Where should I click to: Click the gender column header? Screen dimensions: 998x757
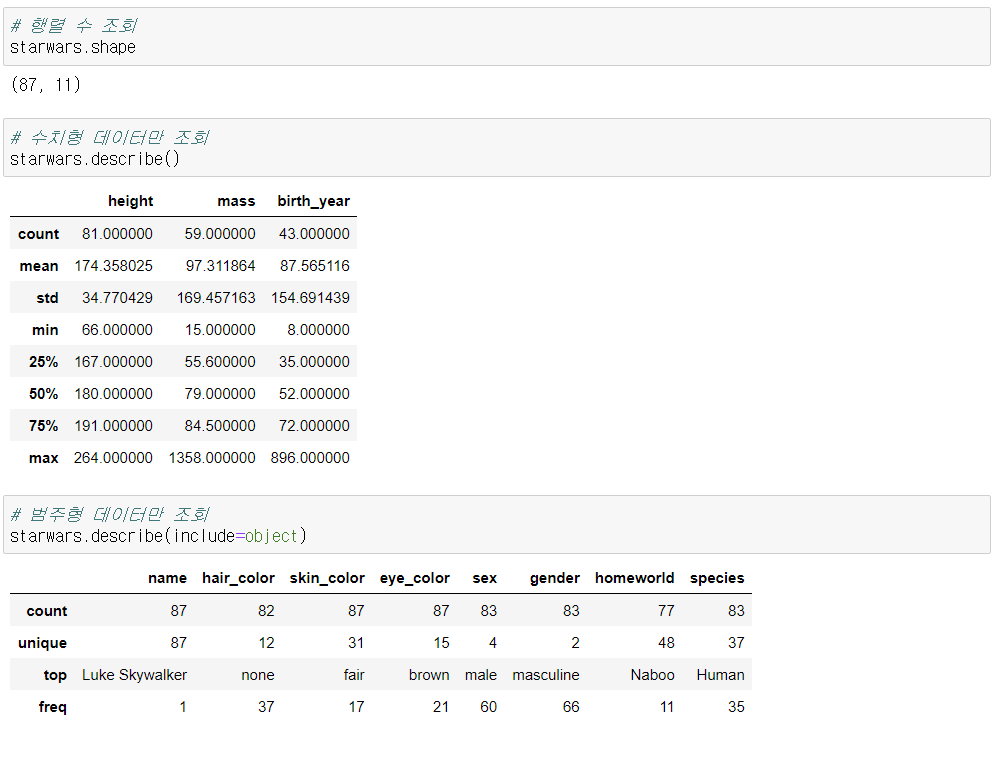555,578
